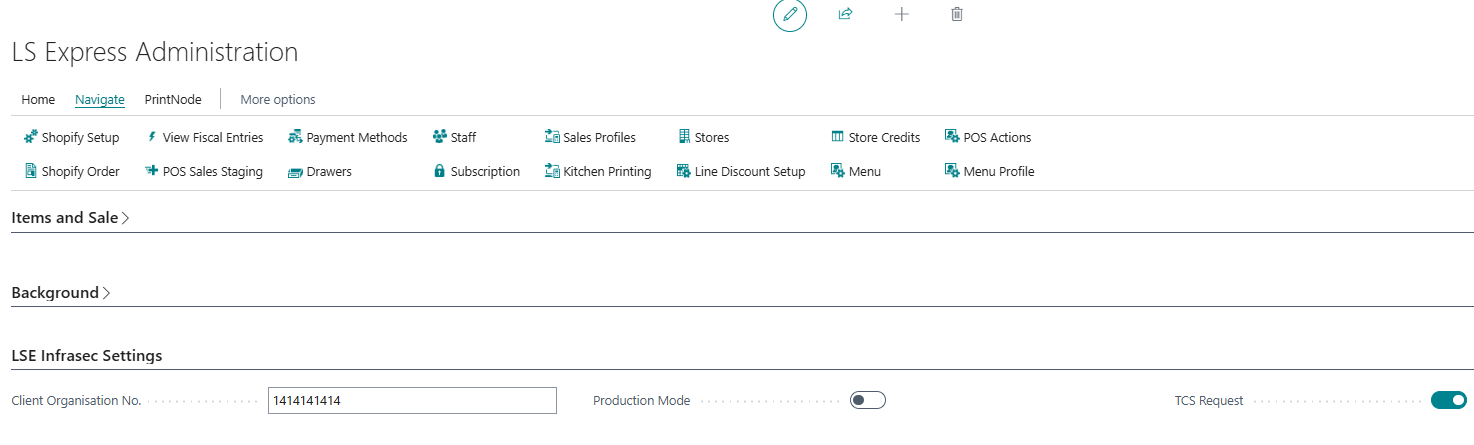Screen dimensions: 1474x445
Task: Open Line Discount Setup
Action: click(x=740, y=172)
